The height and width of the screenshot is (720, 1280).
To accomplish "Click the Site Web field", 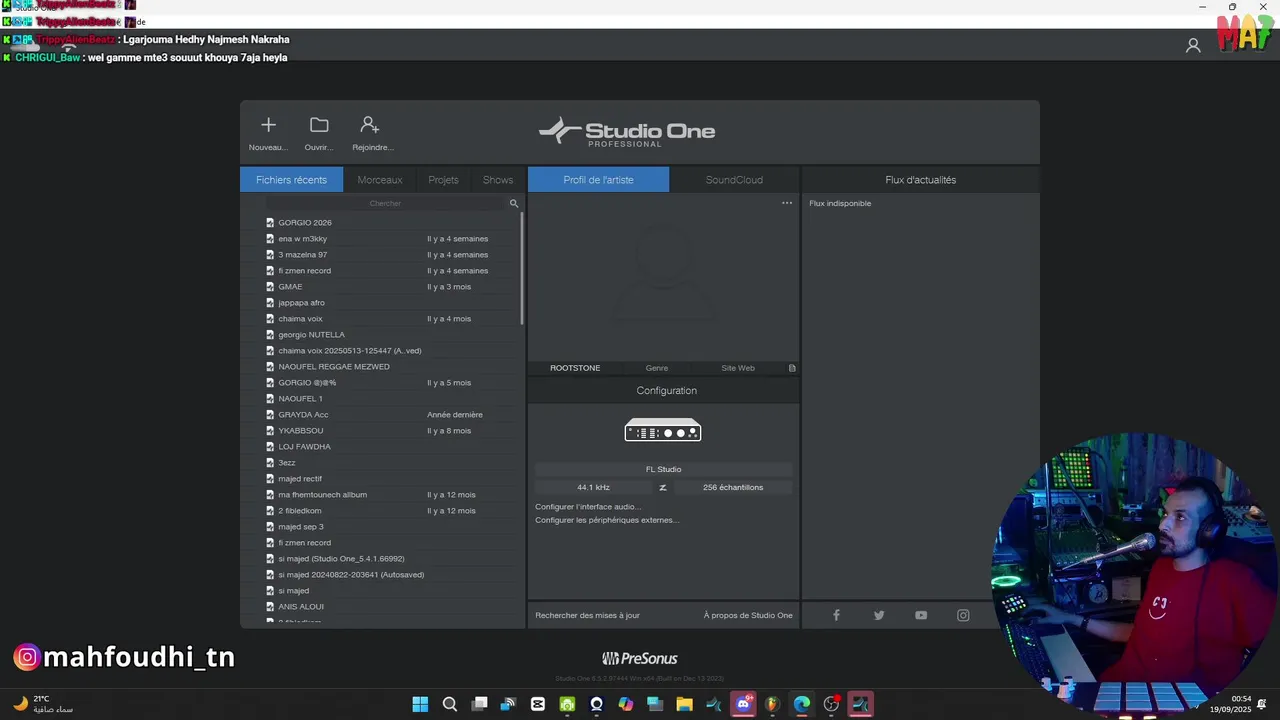I will pos(738,368).
